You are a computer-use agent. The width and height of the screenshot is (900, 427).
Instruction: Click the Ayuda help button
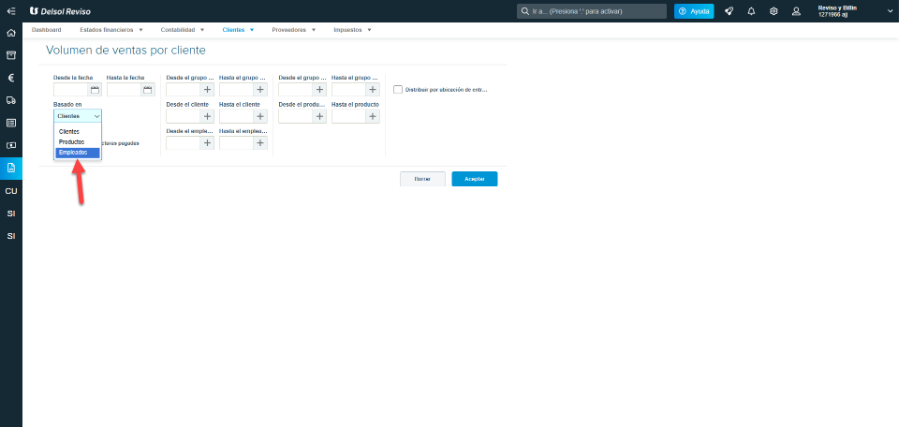694,11
